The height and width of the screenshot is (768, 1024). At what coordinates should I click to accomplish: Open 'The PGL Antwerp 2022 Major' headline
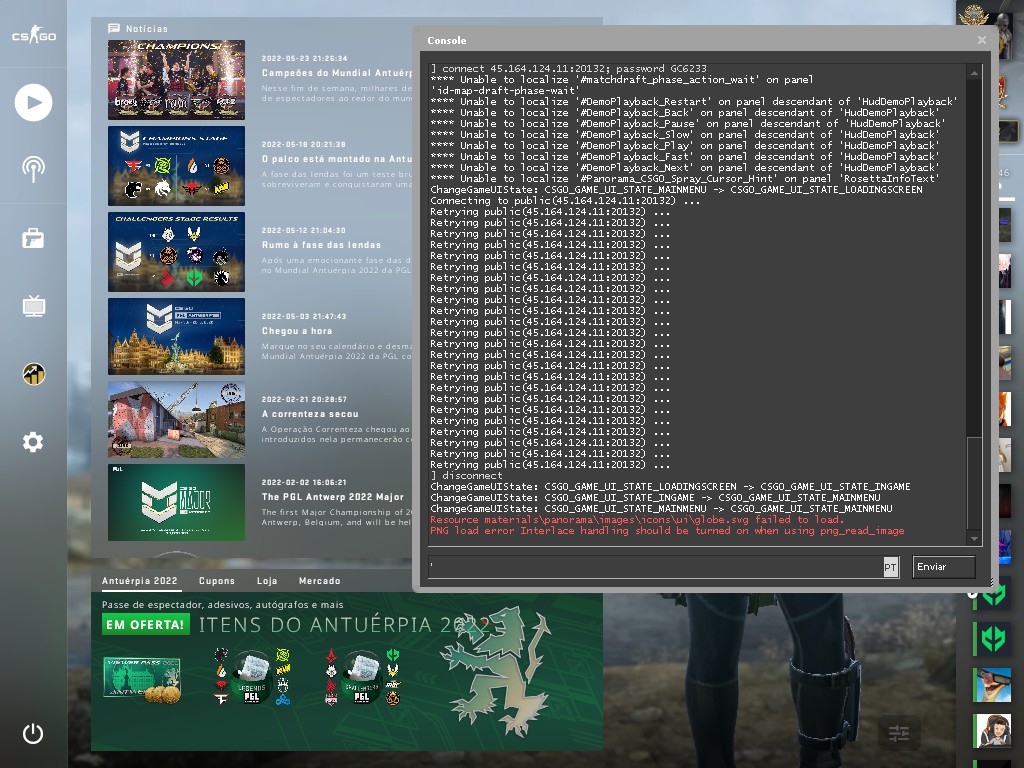(x=332, y=497)
